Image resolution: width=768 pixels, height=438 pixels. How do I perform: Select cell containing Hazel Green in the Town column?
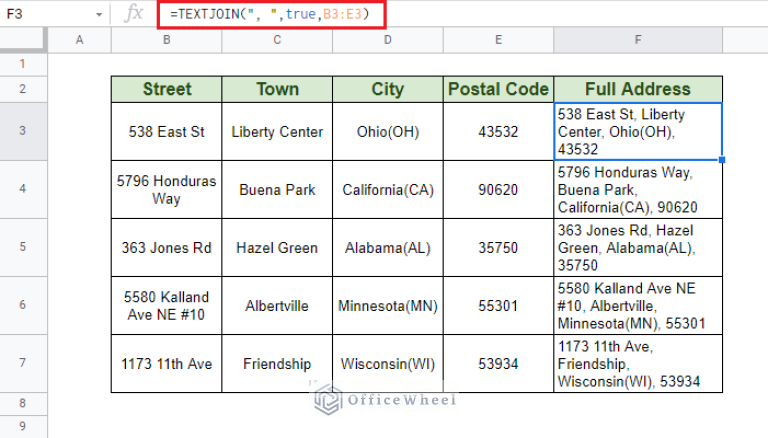click(x=277, y=247)
